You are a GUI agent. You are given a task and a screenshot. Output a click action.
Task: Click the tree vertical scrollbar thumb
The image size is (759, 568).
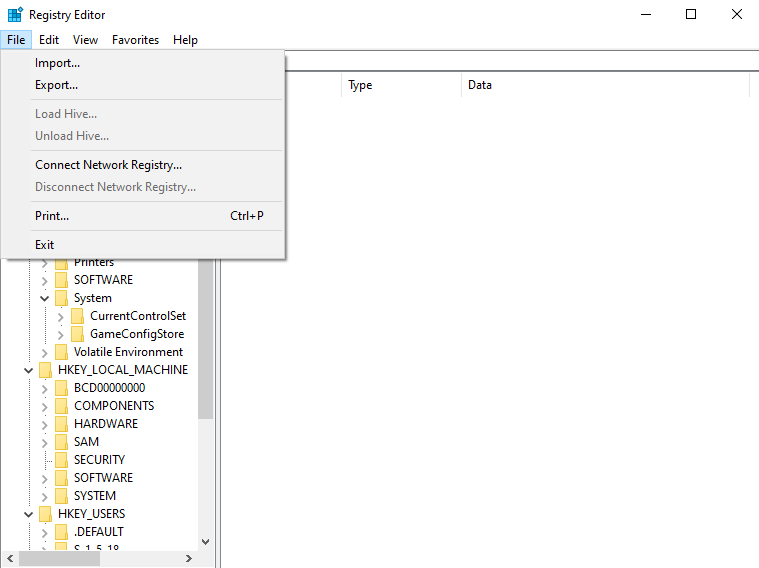(206, 339)
